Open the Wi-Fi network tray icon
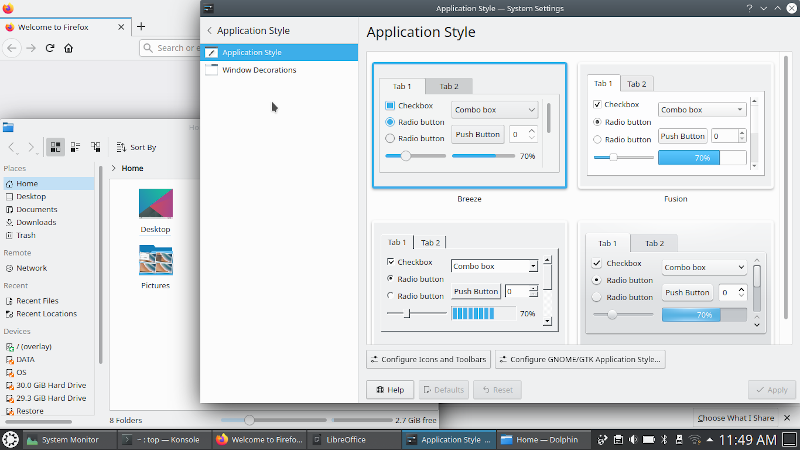 tap(695, 439)
